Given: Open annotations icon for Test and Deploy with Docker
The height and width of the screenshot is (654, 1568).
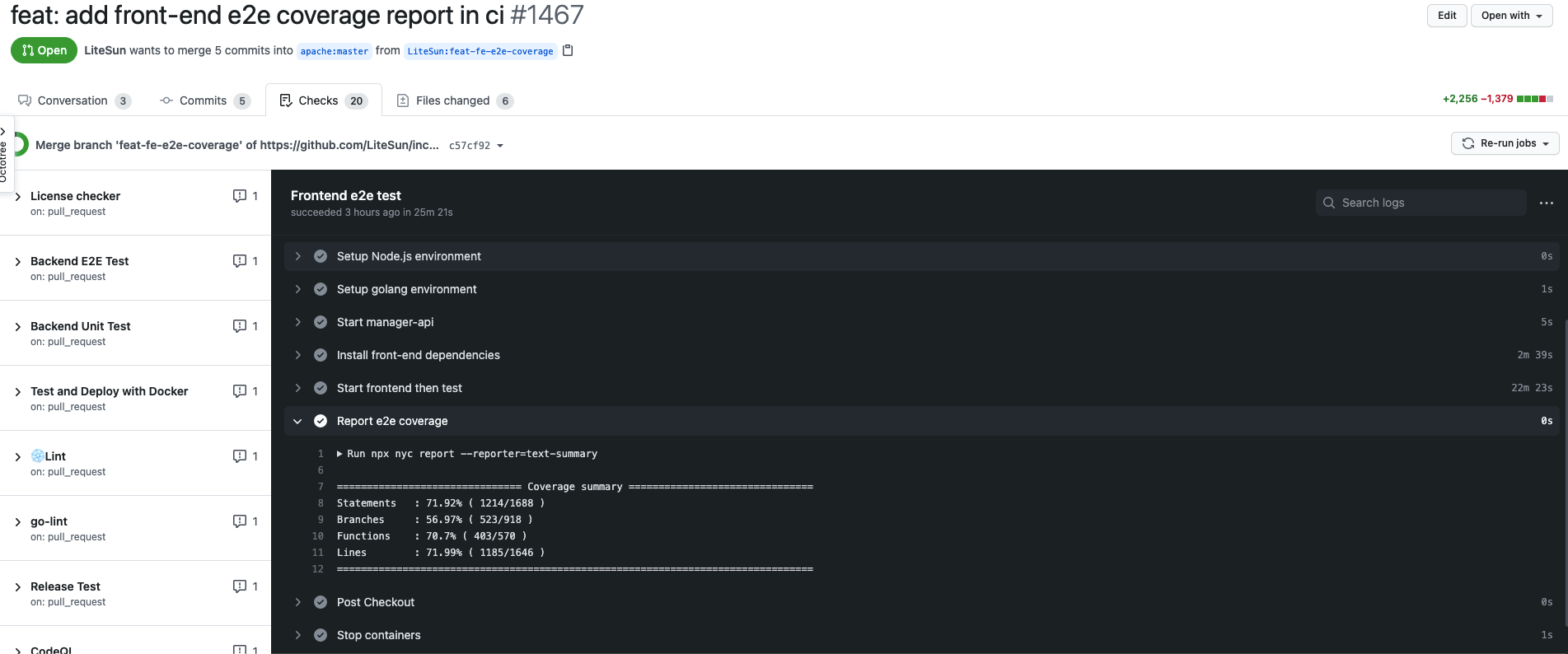Looking at the screenshot, I should click(x=240, y=391).
